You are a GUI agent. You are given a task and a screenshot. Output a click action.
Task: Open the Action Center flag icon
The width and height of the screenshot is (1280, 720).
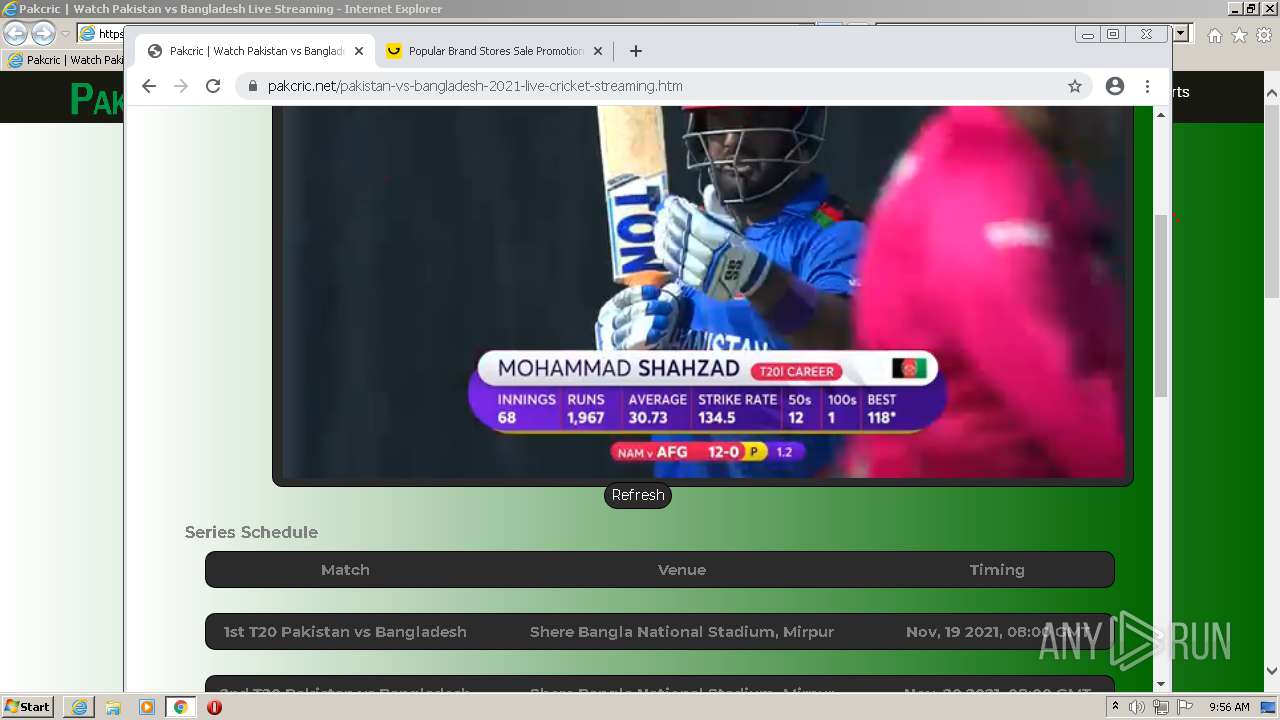1185,707
